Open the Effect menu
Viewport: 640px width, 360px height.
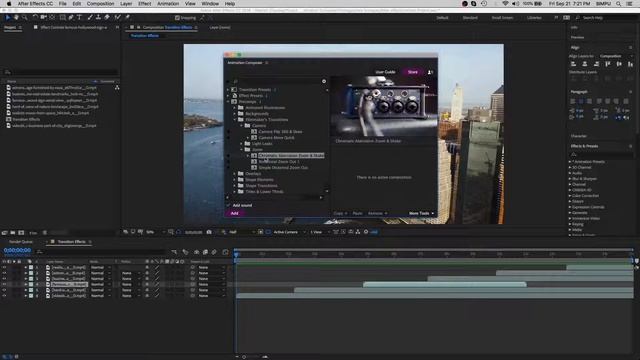click(x=144, y=4)
